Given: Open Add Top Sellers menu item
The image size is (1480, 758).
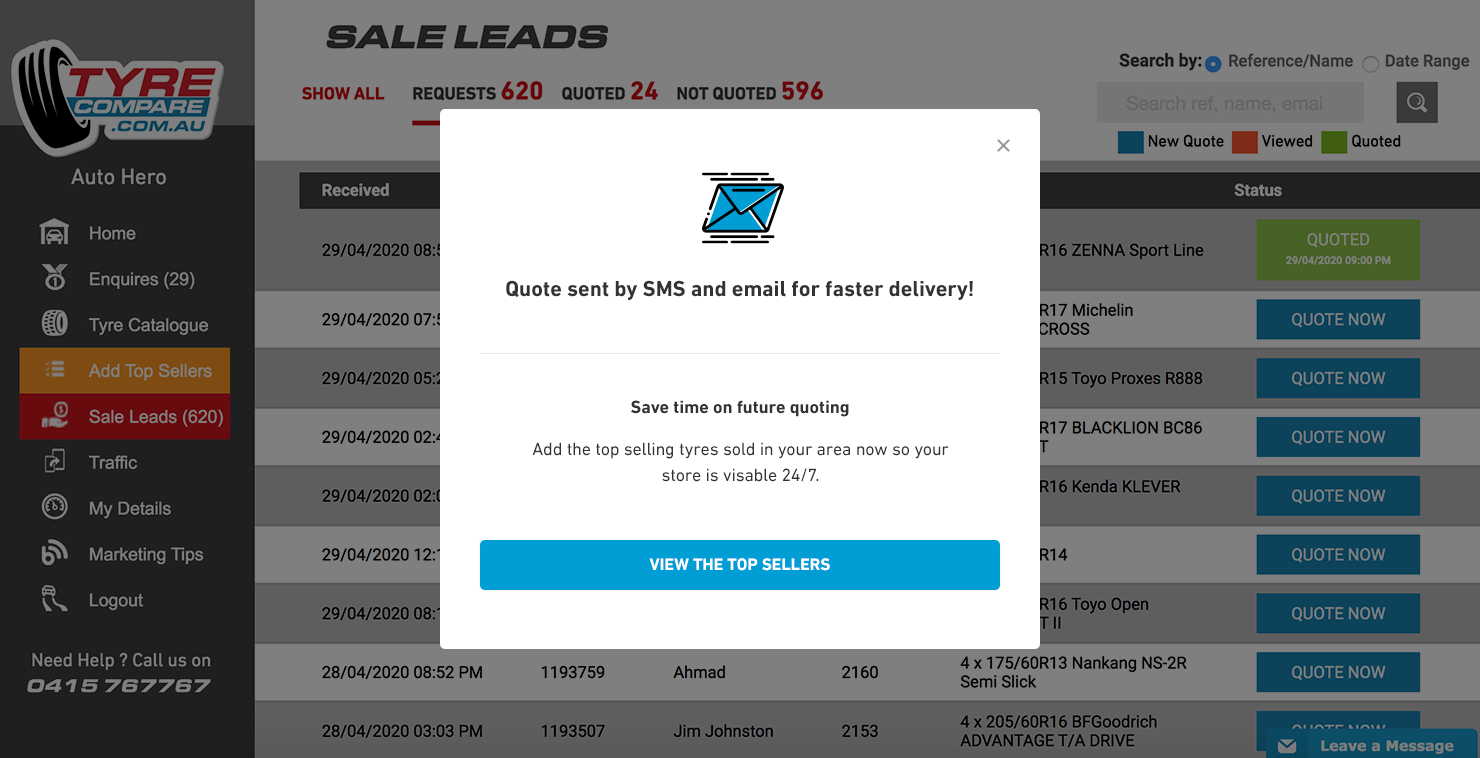Looking at the screenshot, I should (x=125, y=370).
